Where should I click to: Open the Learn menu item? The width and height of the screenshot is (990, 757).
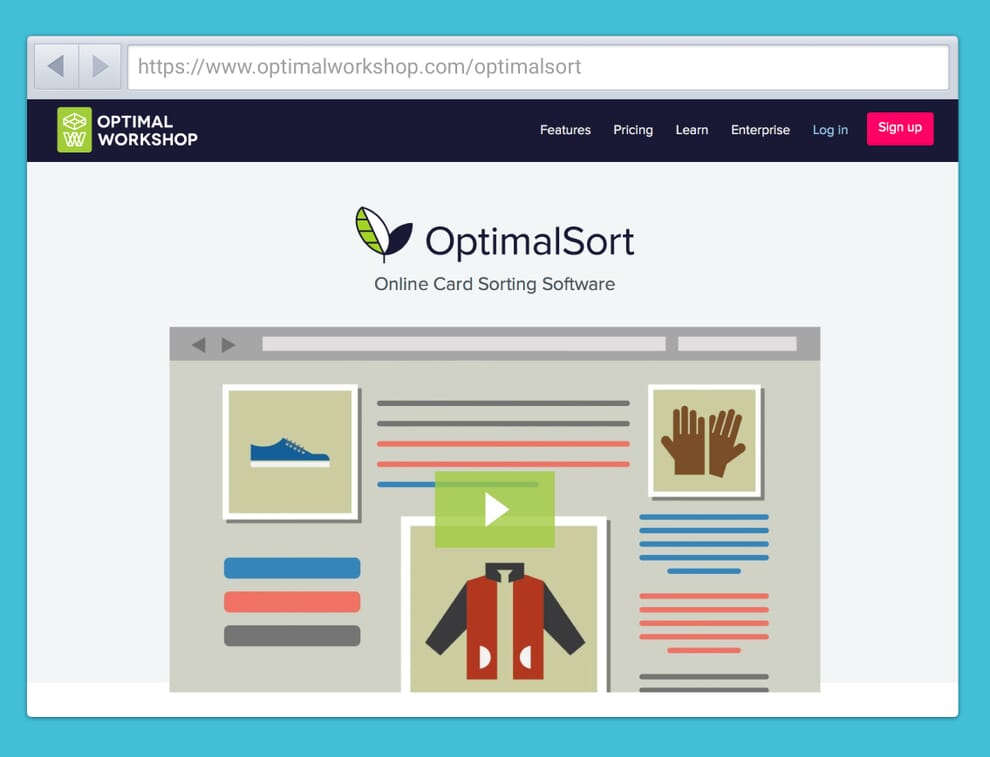pos(691,129)
